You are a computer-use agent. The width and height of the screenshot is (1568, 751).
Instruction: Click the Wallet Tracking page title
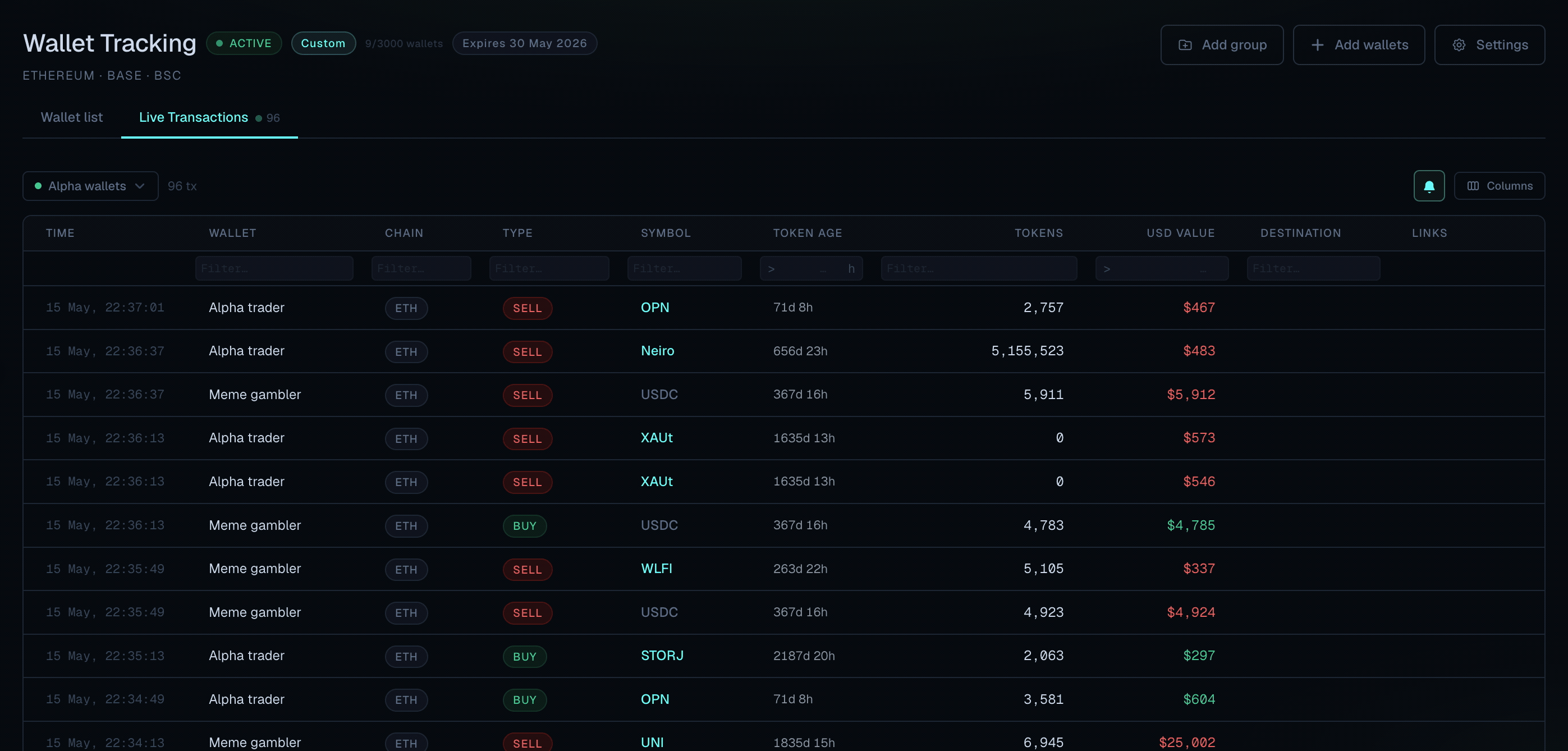click(x=109, y=43)
